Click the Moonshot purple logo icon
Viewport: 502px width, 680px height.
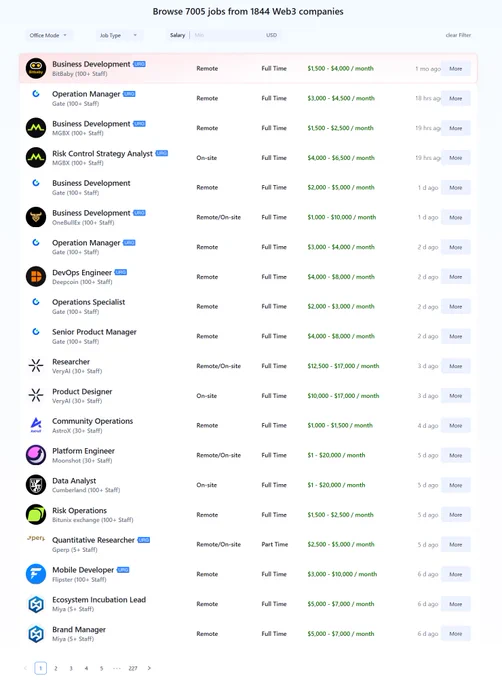[36, 455]
